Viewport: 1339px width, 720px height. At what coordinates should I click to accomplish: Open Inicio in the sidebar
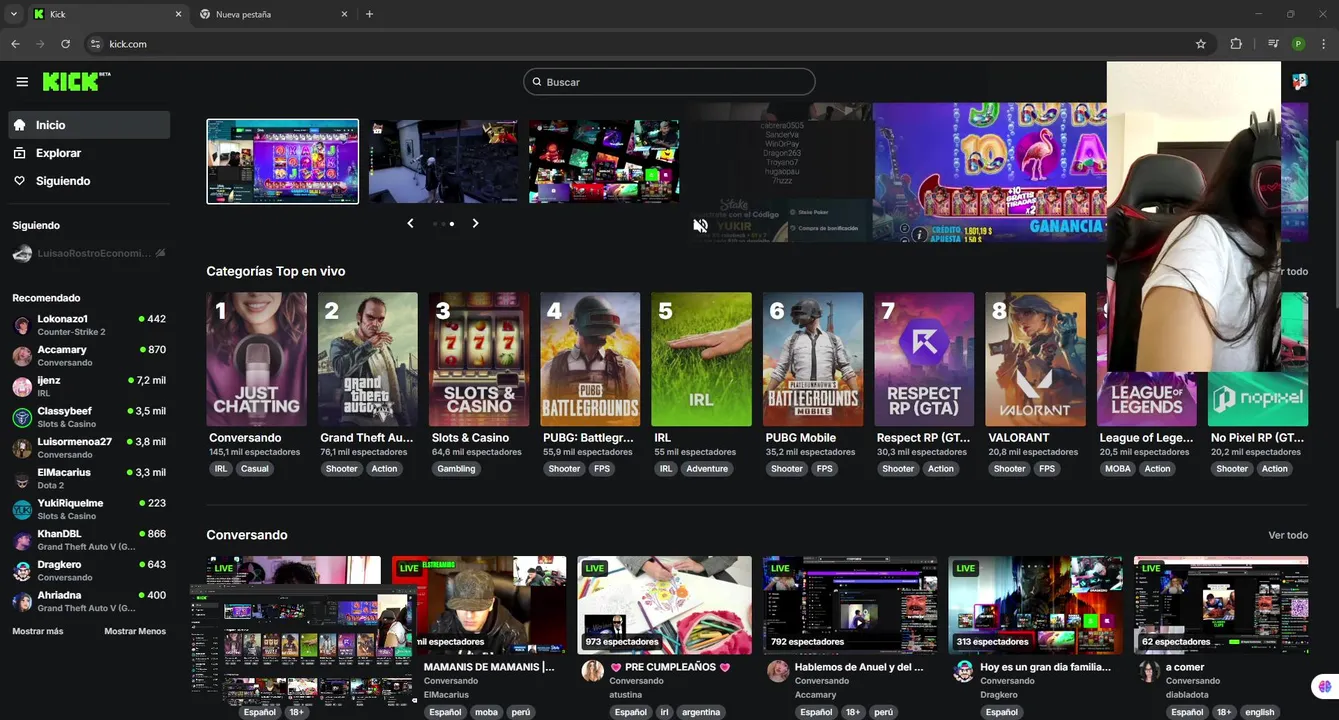click(89, 125)
